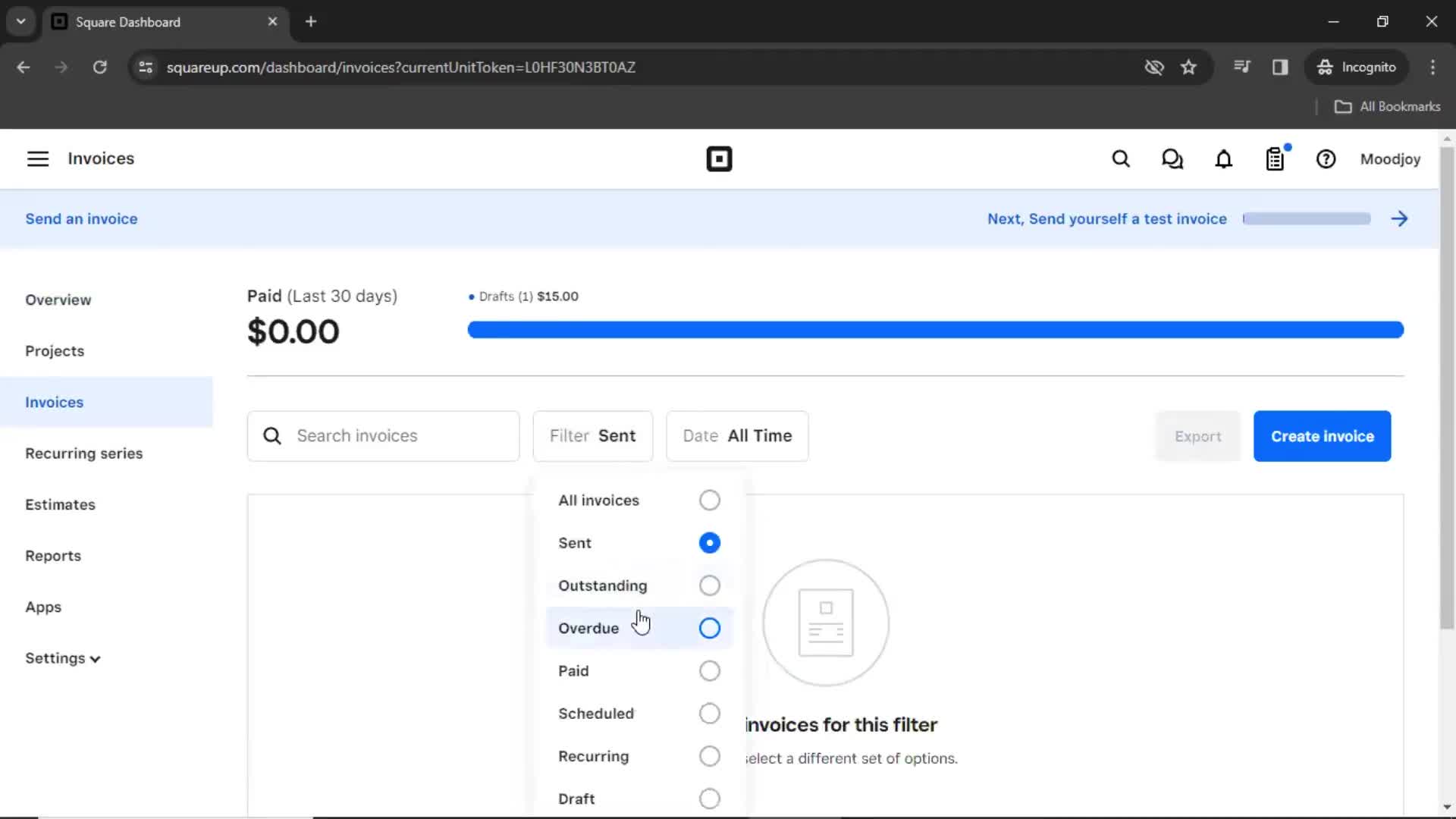
Task: Expand the Settings navigation item
Action: click(x=63, y=658)
